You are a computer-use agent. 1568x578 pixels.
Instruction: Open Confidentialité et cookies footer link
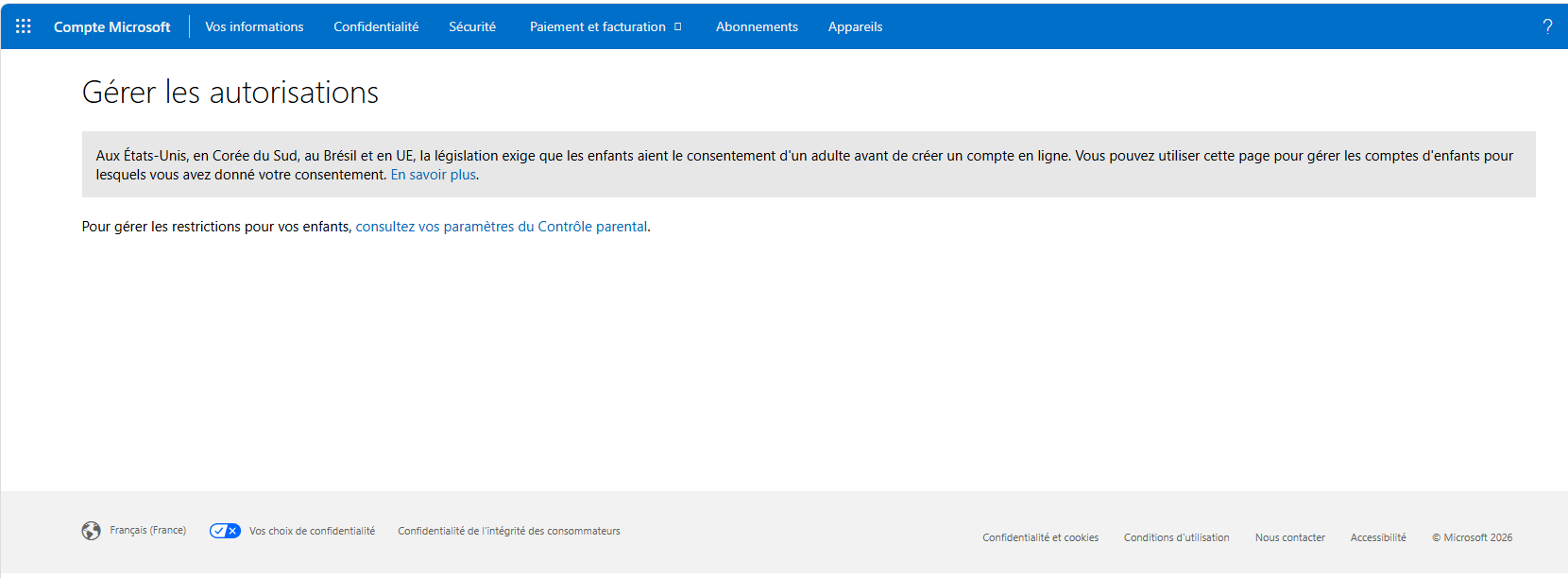(1040, 537)
